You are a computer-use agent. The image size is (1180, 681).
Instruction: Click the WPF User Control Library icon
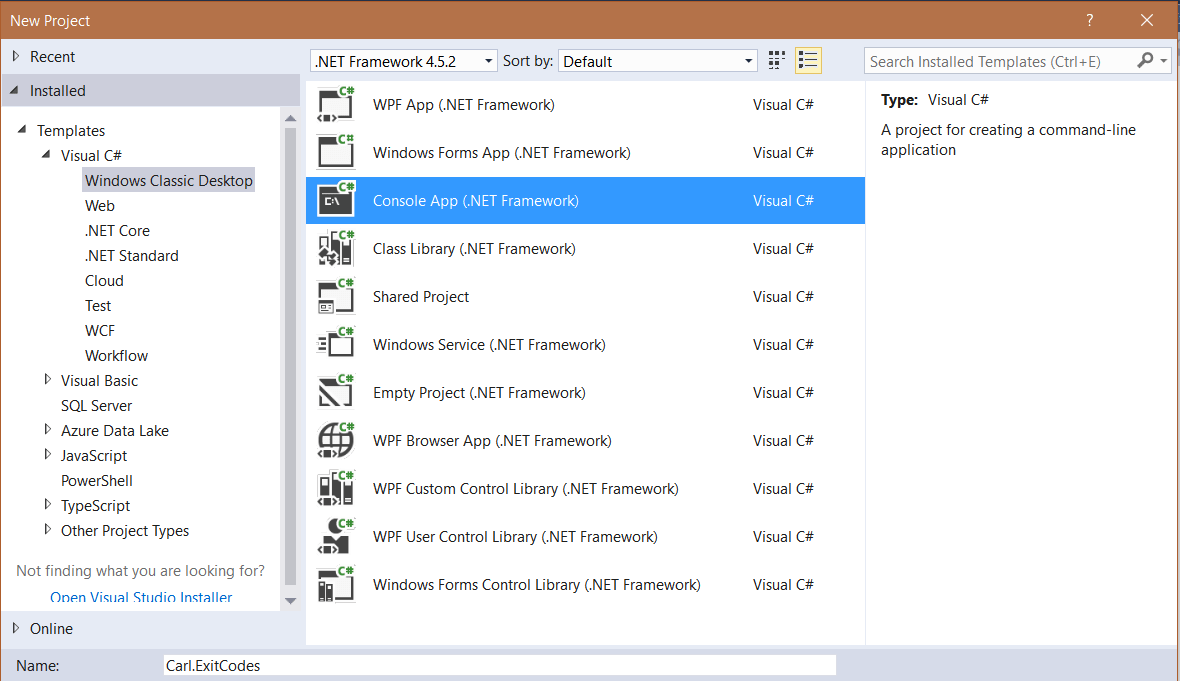[336, 537]
